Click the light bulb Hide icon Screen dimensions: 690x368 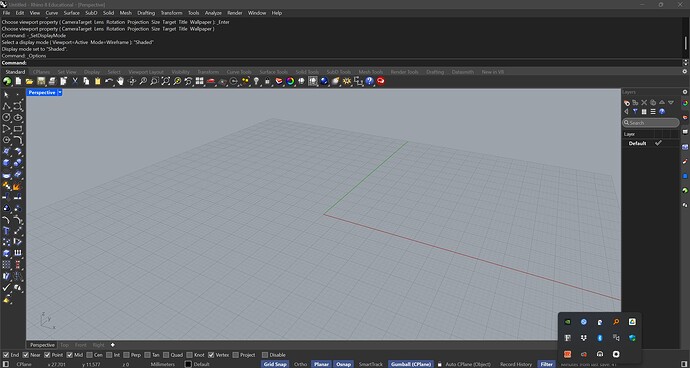(257, 81)
